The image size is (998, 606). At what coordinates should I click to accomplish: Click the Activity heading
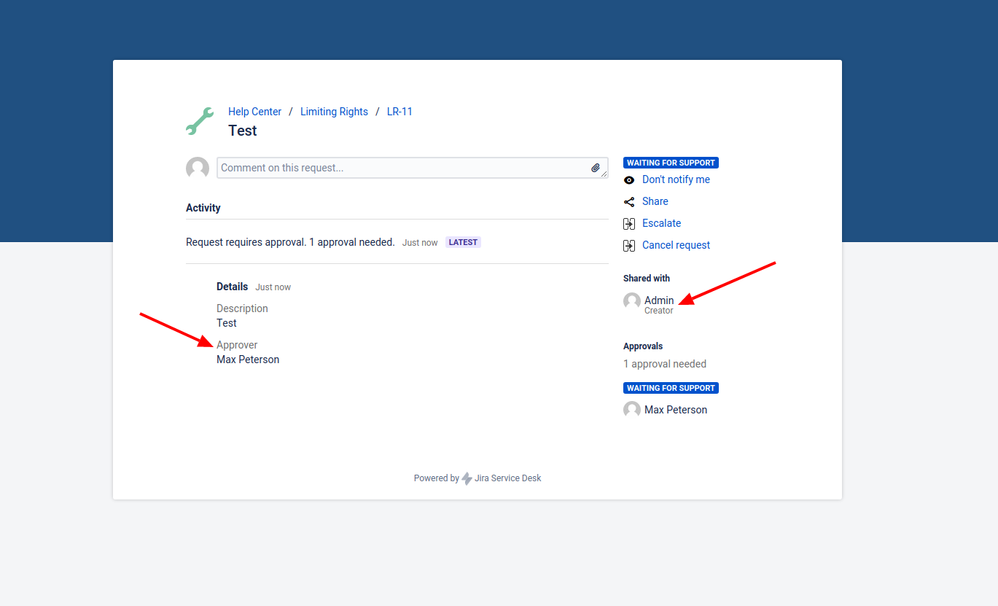click(x=203, y=208)
